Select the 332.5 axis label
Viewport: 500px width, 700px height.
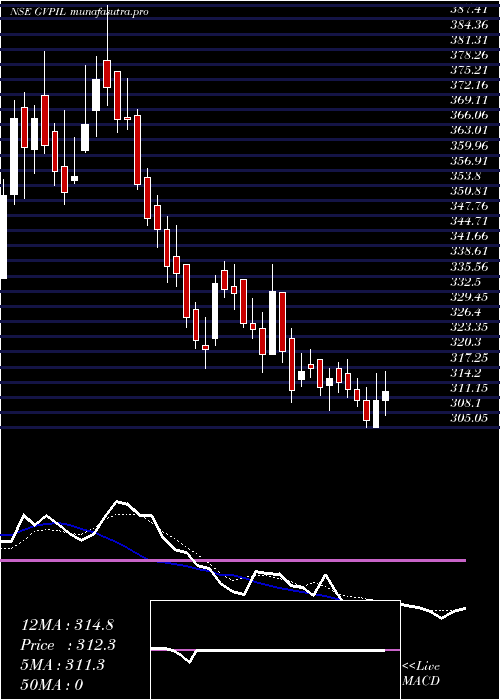(464, 282)
